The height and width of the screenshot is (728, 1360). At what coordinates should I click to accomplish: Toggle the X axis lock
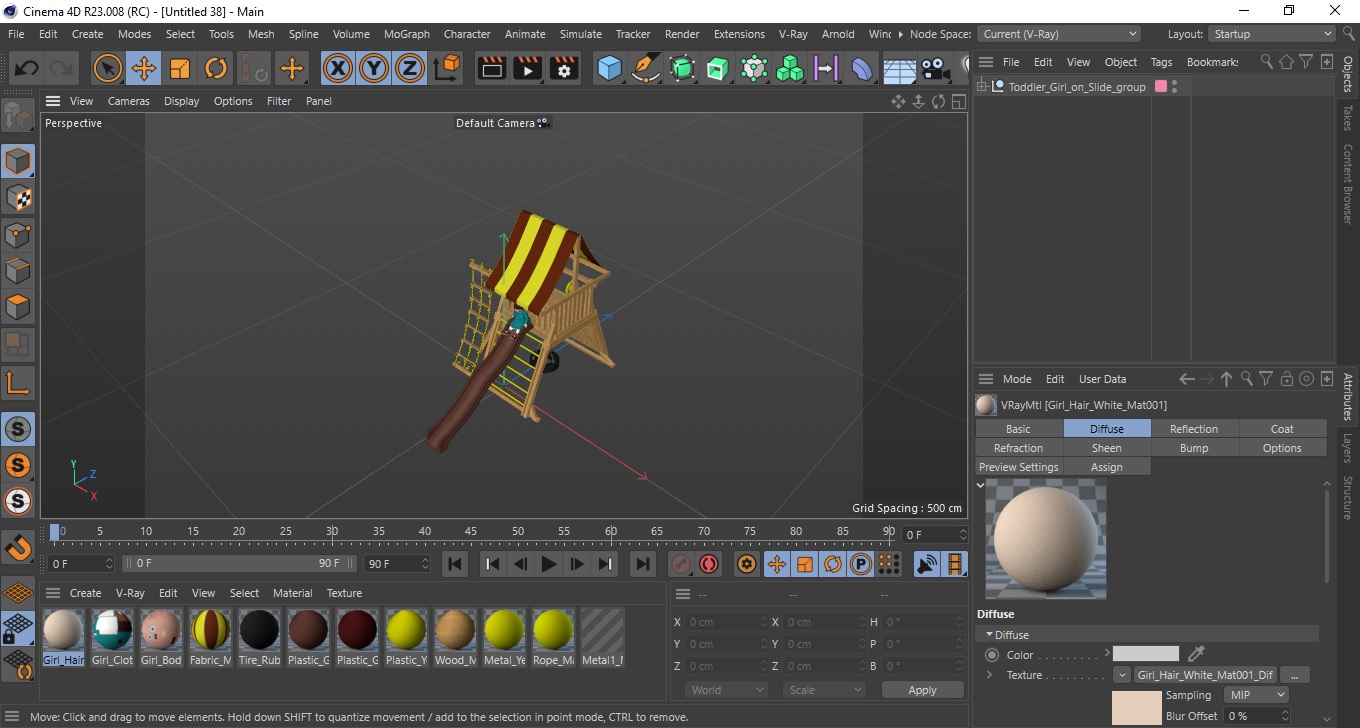338,69
